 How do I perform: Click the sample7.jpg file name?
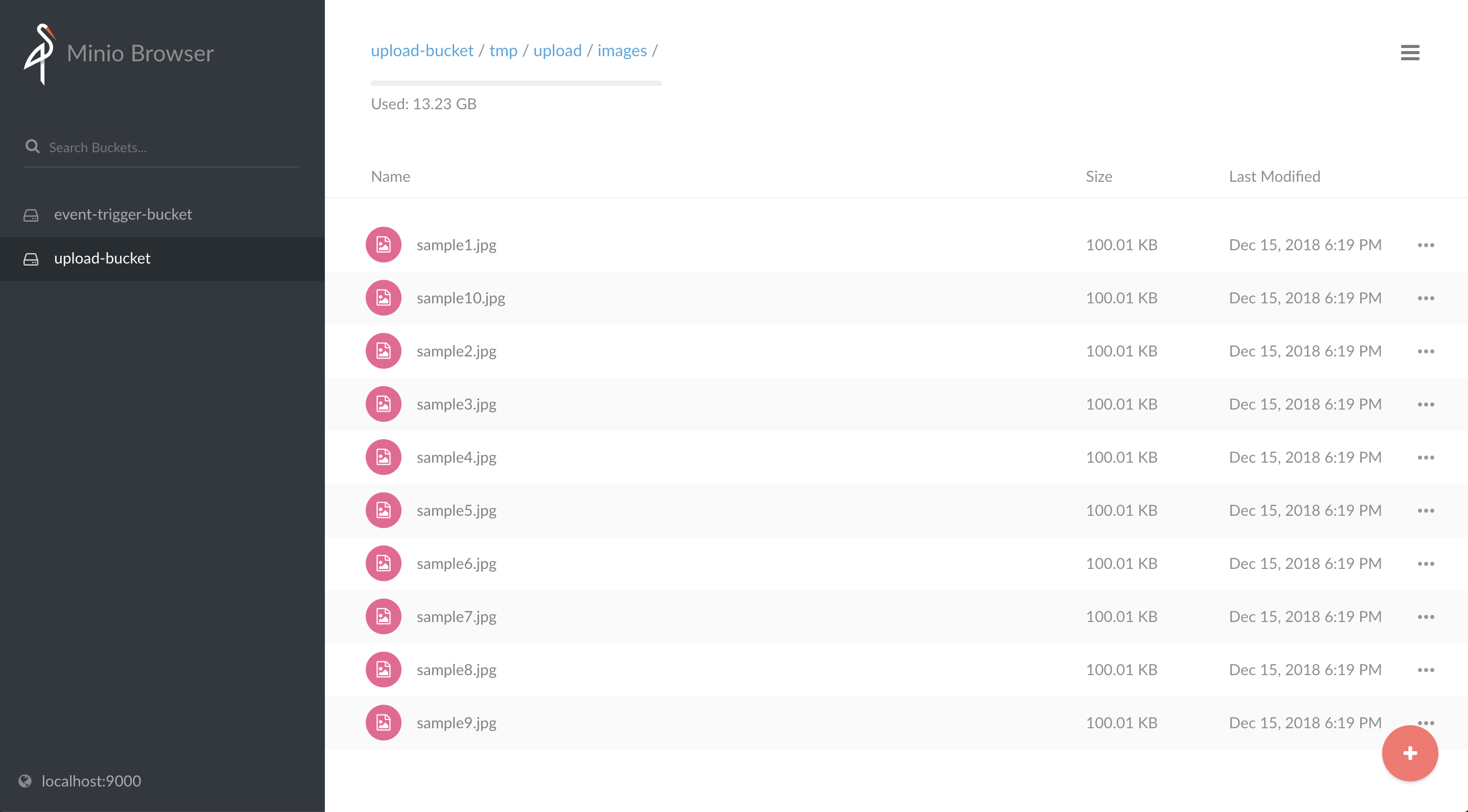click(457, 616)
